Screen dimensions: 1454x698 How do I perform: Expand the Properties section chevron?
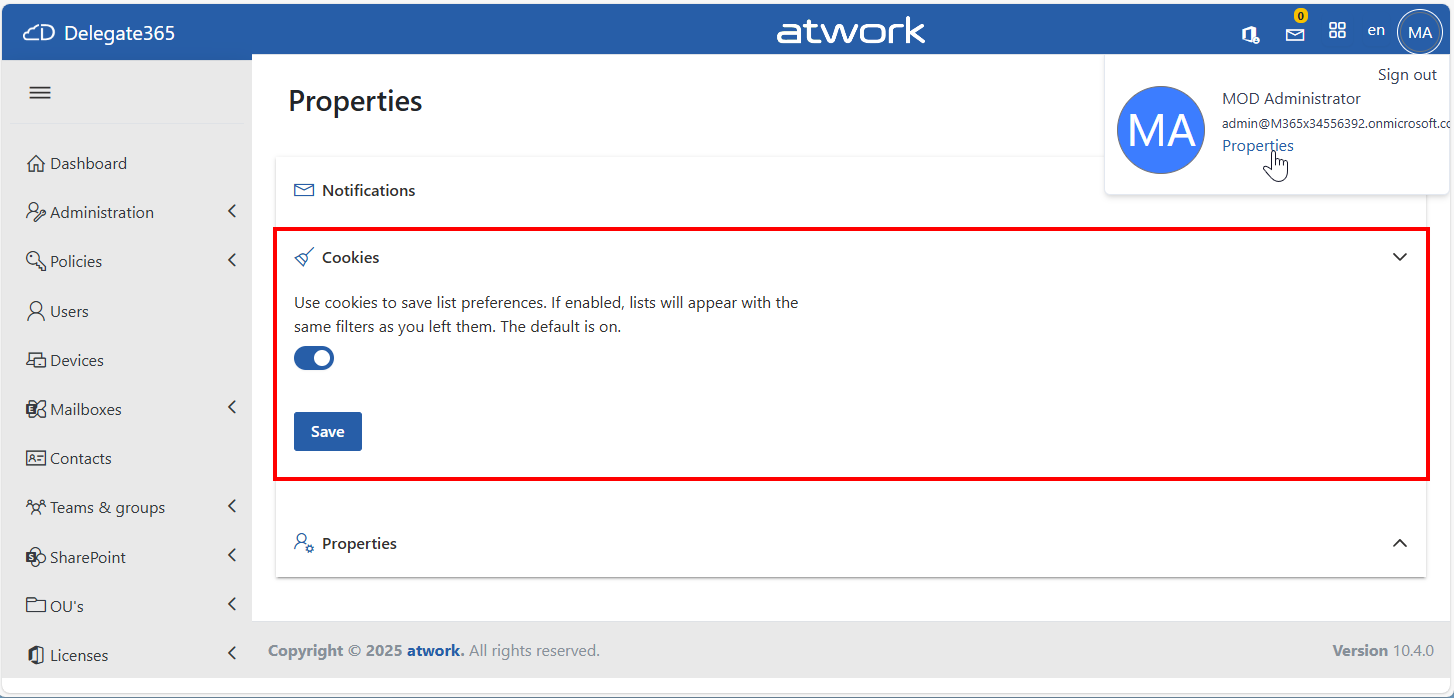1400,543
